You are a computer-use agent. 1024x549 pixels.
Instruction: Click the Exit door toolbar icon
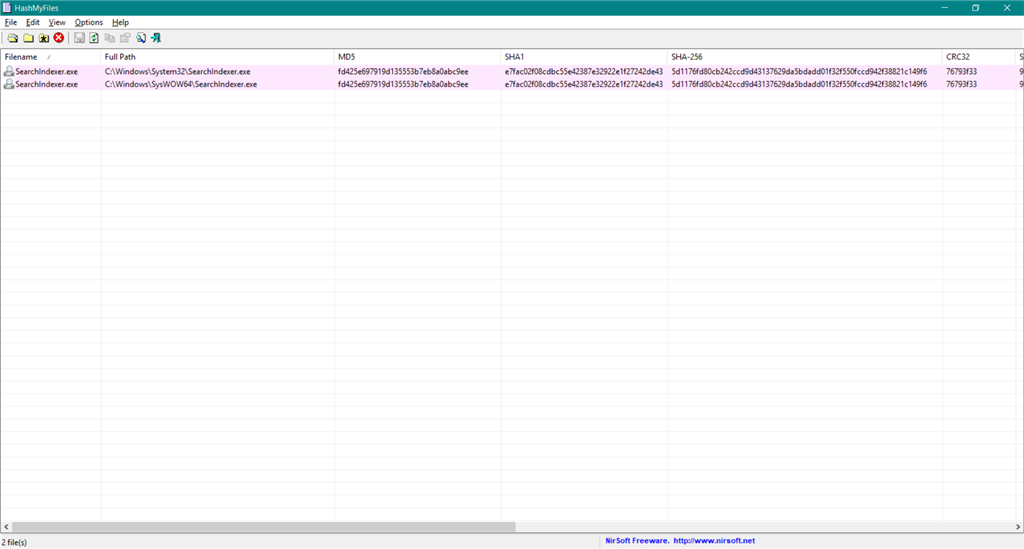tap(155, 38)
